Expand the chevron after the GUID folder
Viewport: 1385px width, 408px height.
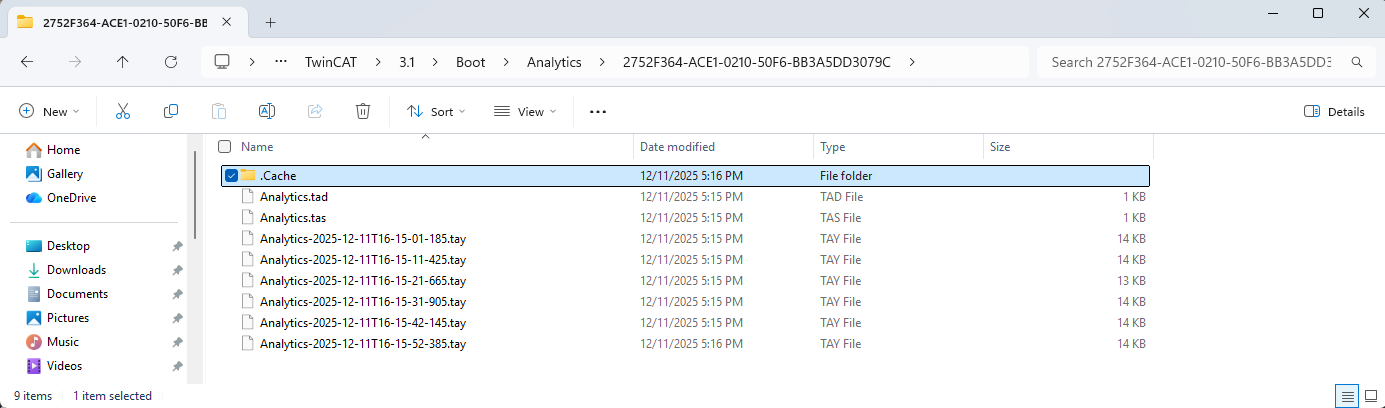[911, 62]
